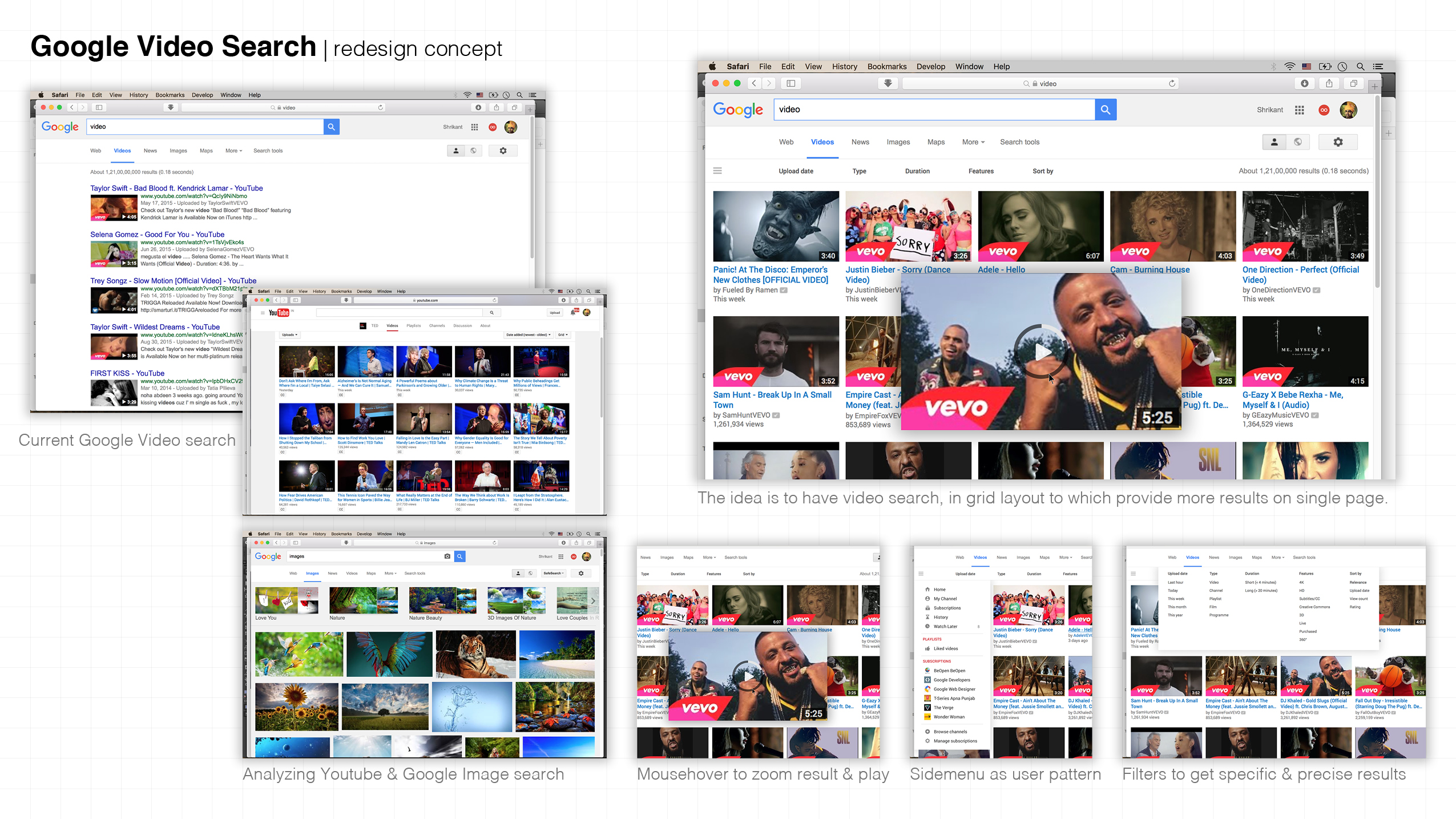Open the hamburger guide menu in the YouTube window
This screenshot has width=1456, height=819.
pyautogui.click(x=263, y=313)
